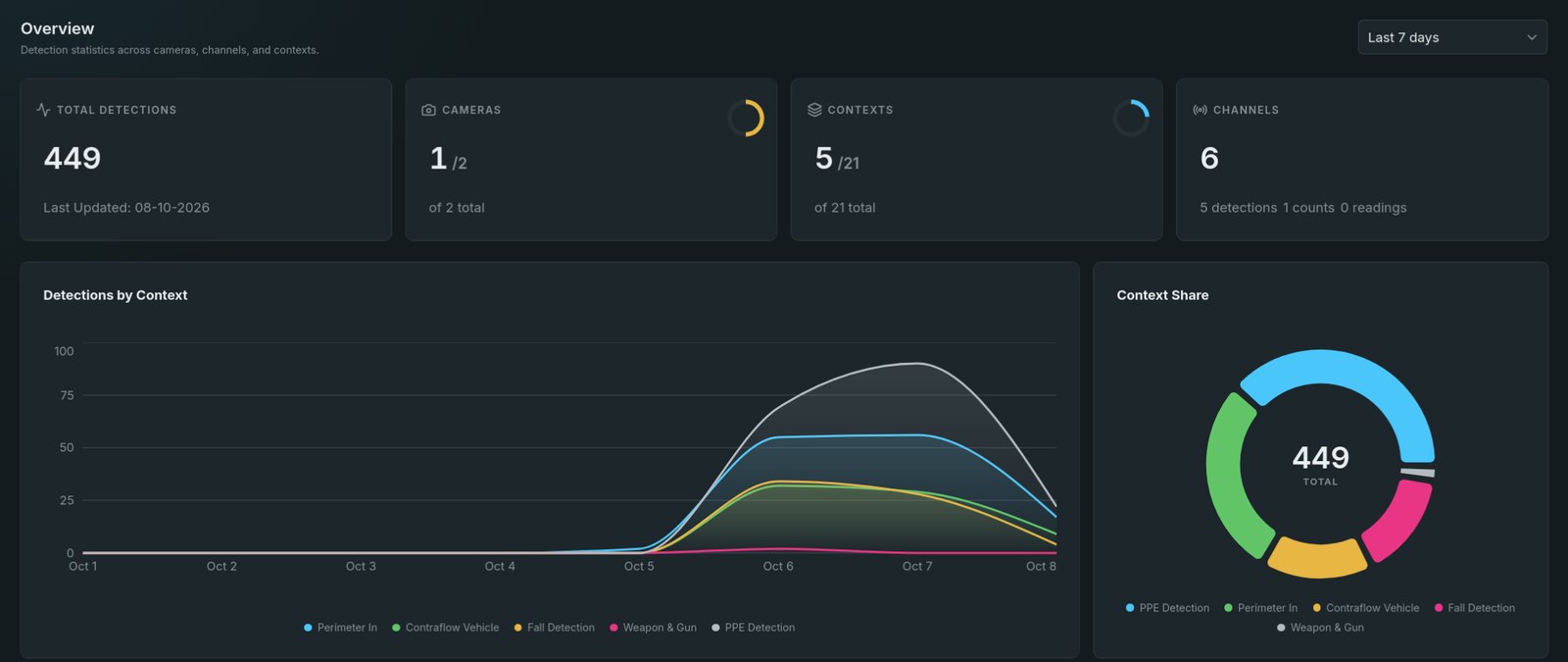Viewport: 1568px width, 662px height.
Task: Click the pink donut chart segment
Action: (1401, 525)
